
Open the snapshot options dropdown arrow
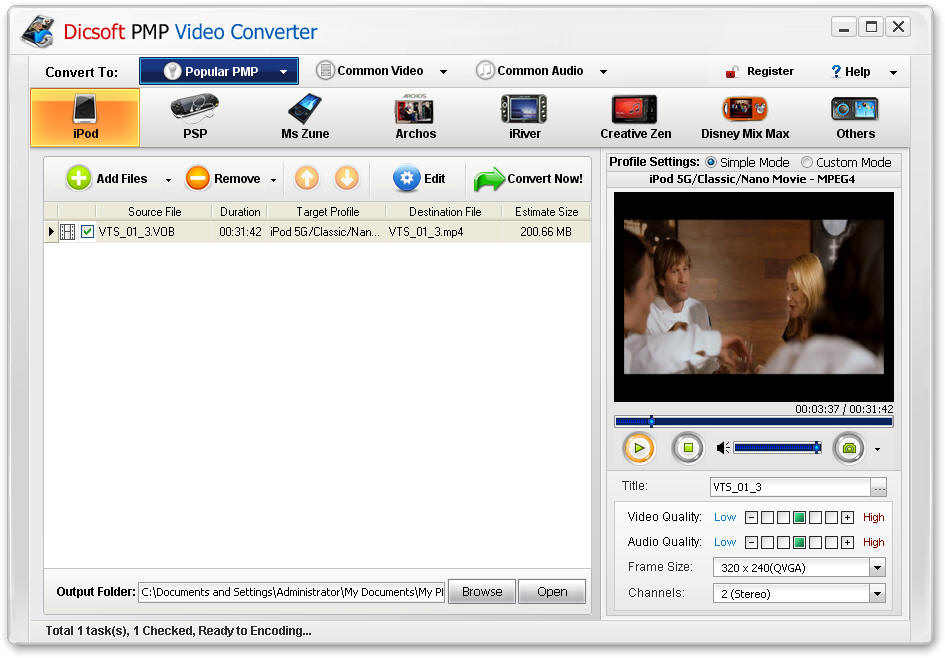[877, 449]
